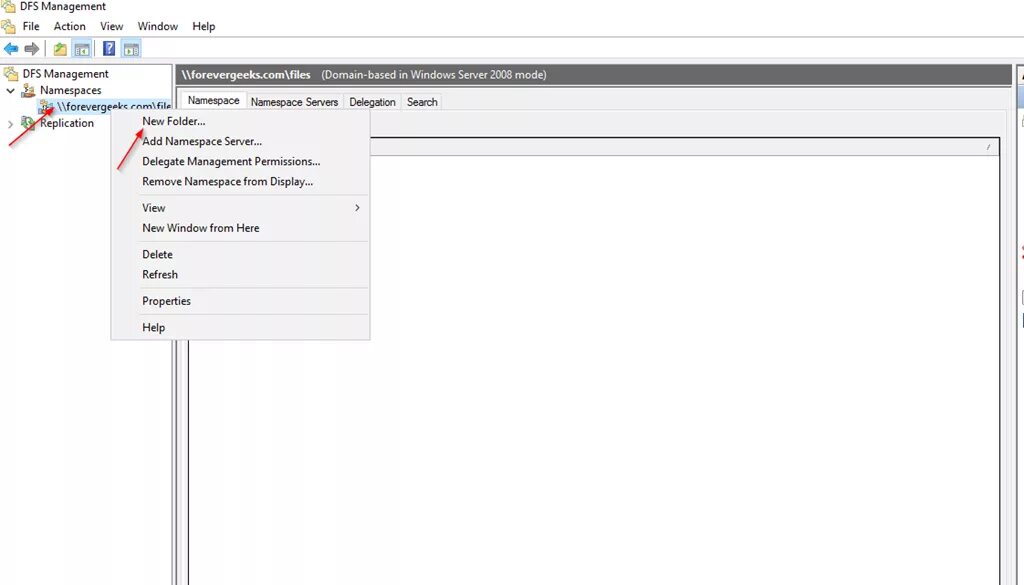The image size is (1024, 585).
Task: Click the Forward arrow toolbar icon
Action: coord(31,49)
